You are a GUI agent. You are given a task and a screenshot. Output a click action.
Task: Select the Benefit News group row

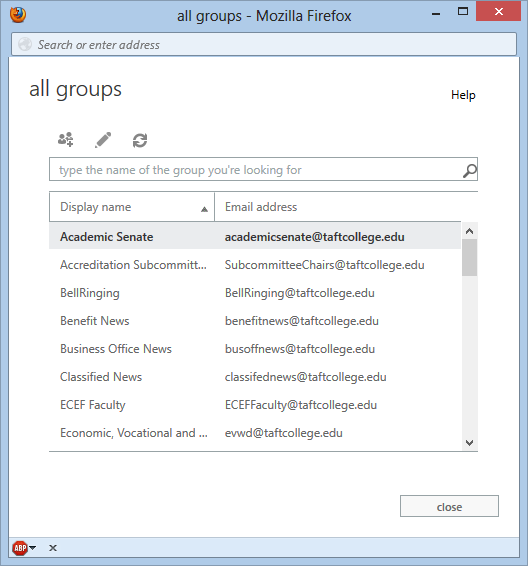point(255,321)
